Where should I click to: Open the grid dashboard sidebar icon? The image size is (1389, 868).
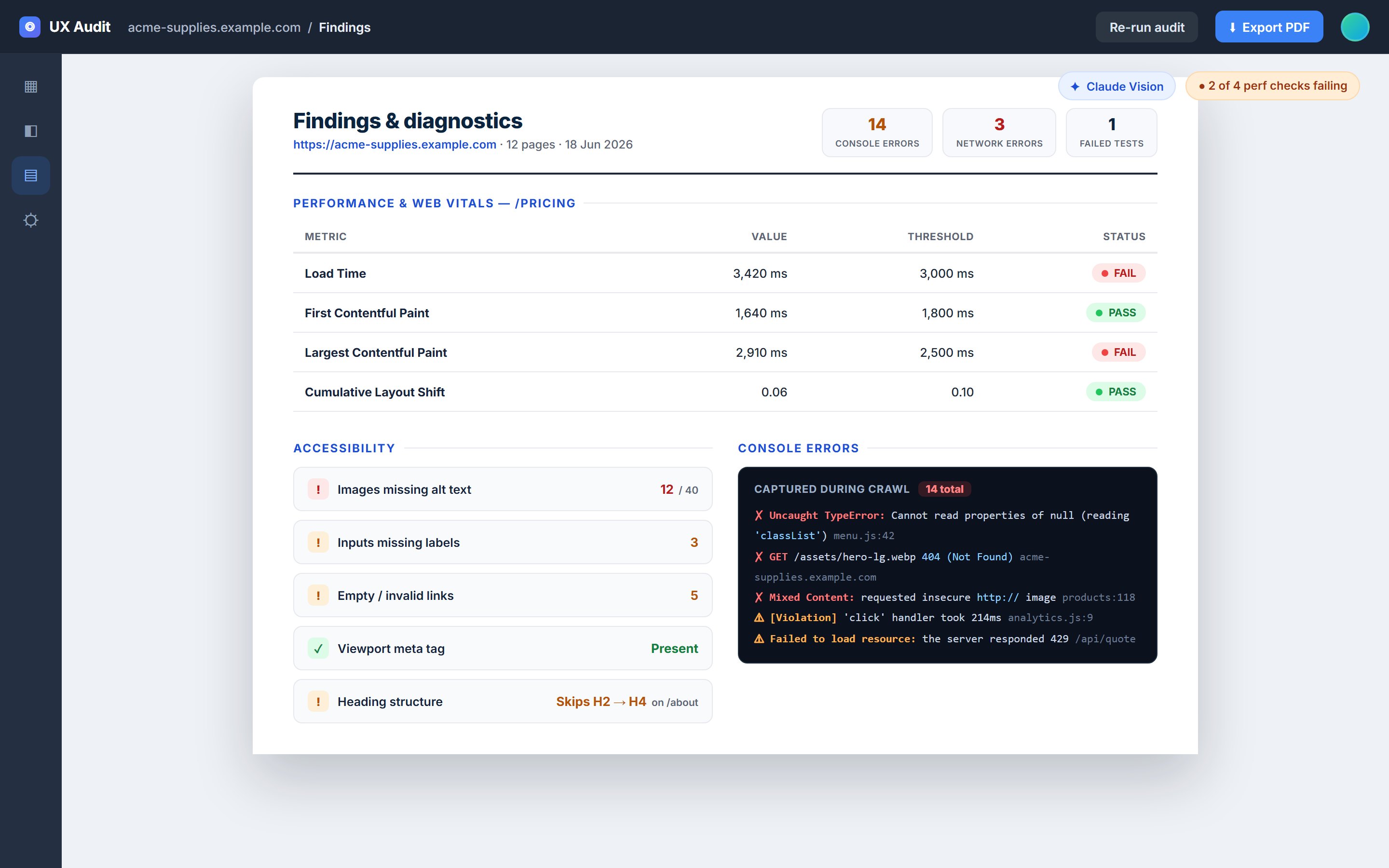(31, 87)
